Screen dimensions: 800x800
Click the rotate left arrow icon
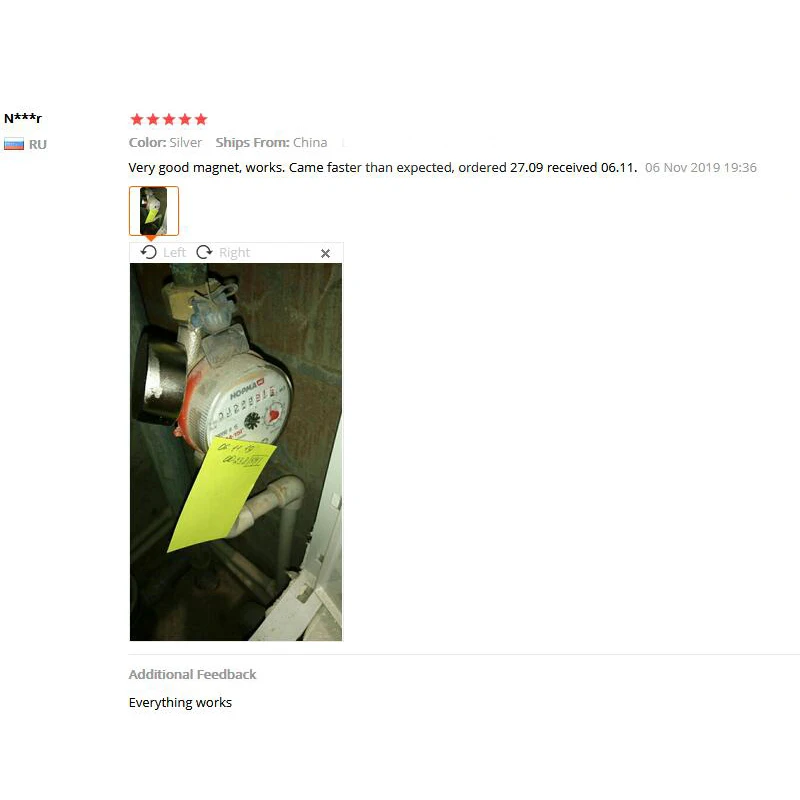point(148,252)
